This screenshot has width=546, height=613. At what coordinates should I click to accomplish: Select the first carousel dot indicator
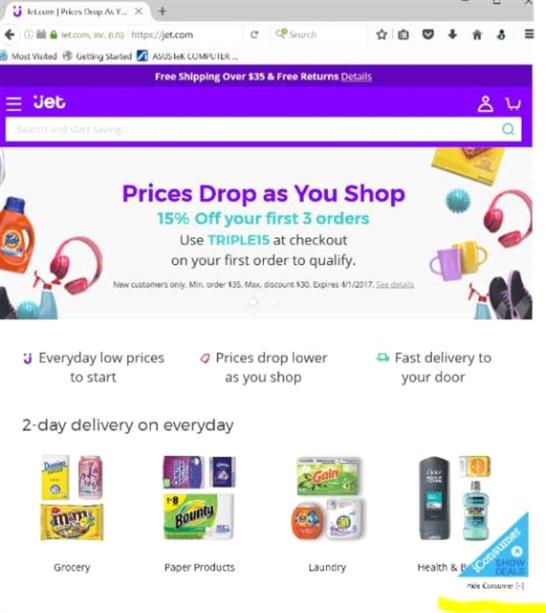point(253,301)
